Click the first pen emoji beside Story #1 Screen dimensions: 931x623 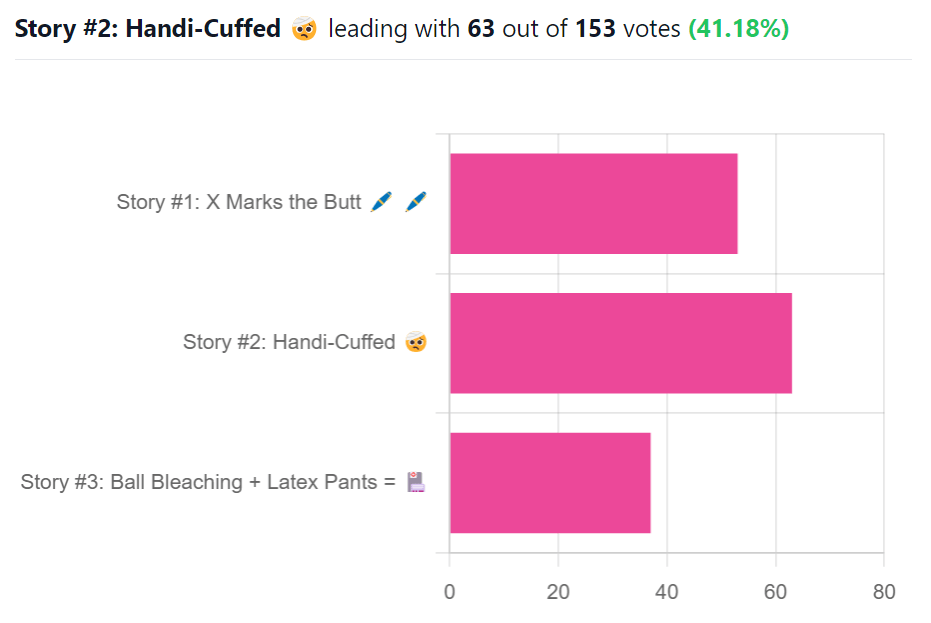pyautogui.click(x=381, y=202)
